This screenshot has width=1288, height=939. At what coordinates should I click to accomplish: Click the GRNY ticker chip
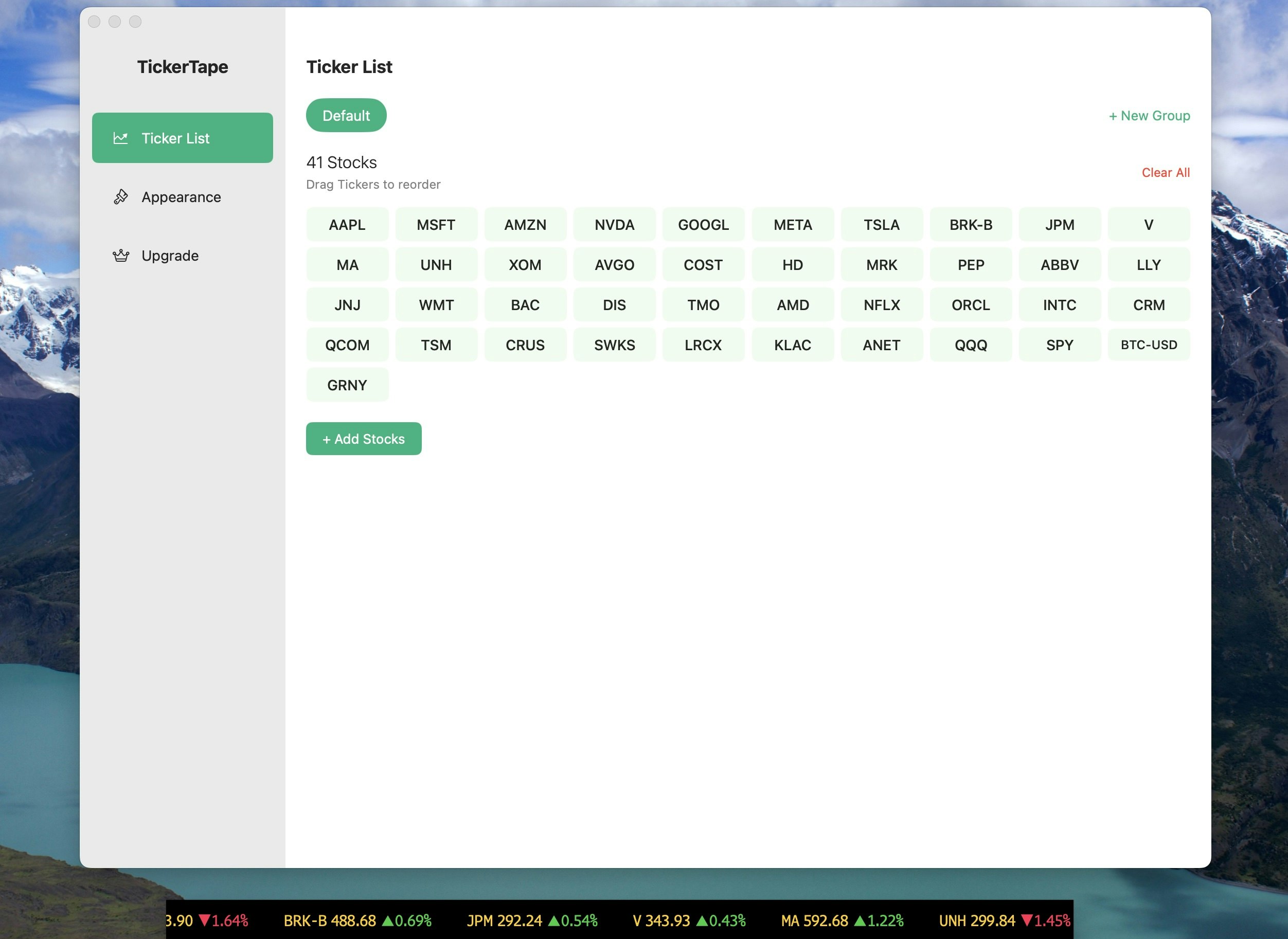point(347,385)
